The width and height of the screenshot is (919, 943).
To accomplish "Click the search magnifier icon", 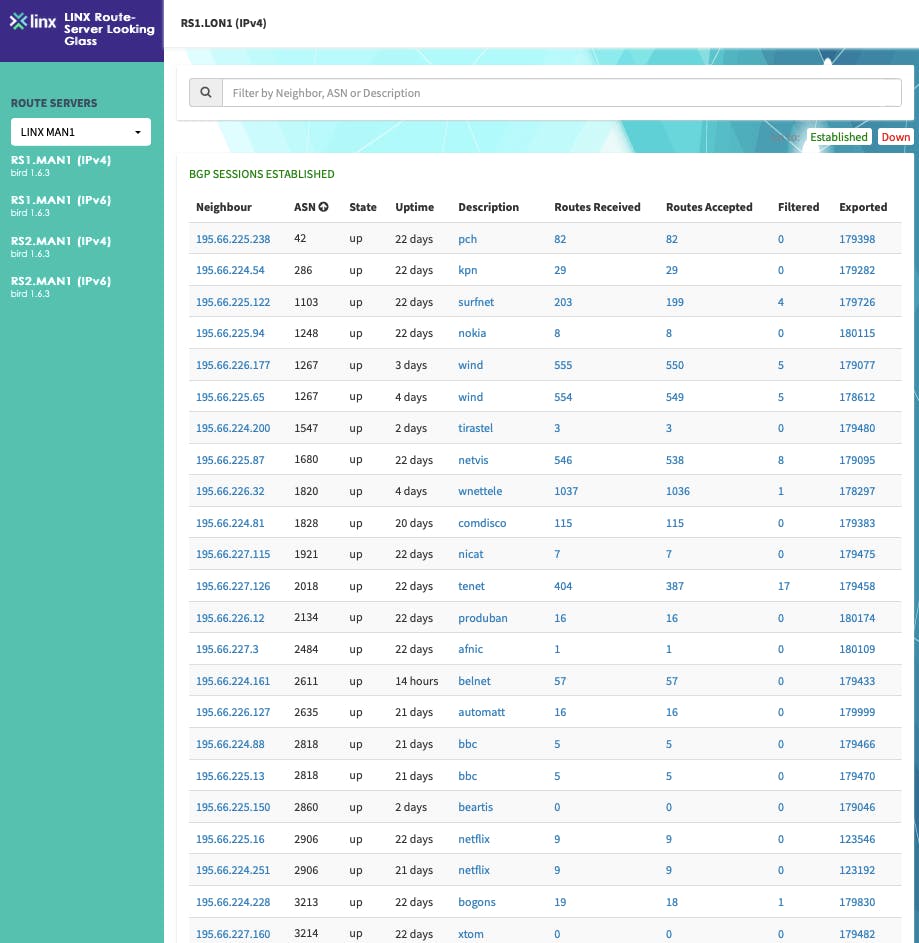I will pyautogui.click(x=206, y=93).
